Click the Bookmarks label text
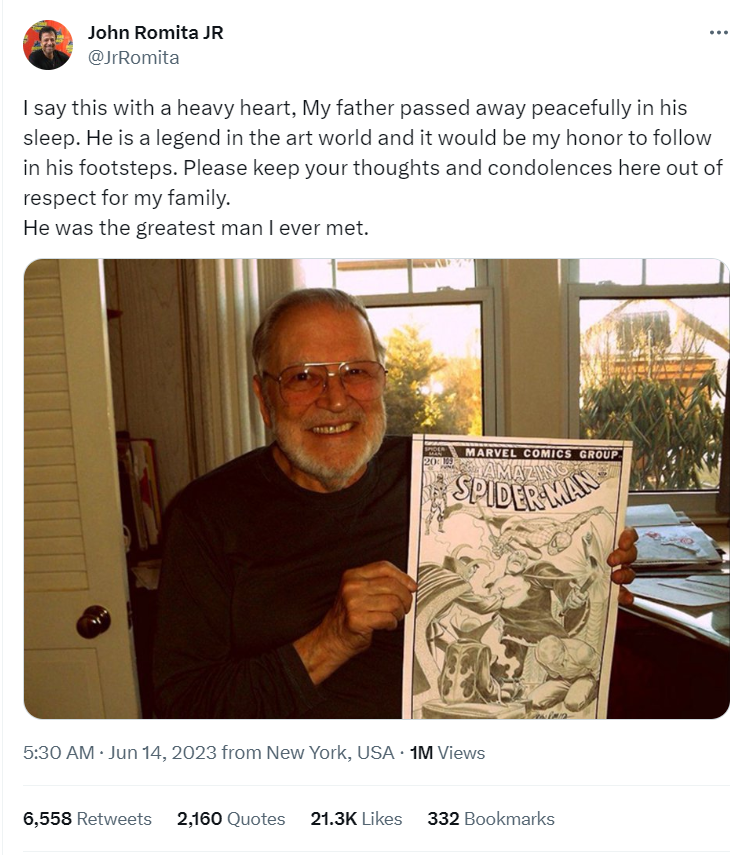The width and height of the screenshot is (730, 855). point(509,818)
